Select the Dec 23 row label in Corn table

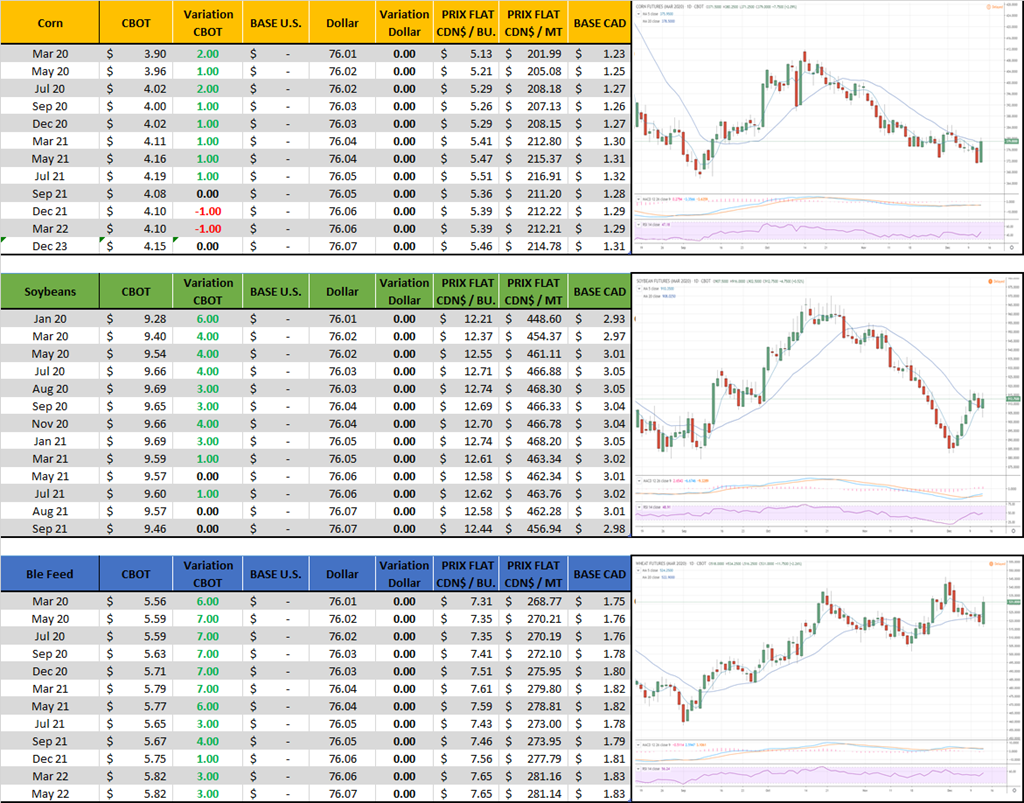(50, 245)
